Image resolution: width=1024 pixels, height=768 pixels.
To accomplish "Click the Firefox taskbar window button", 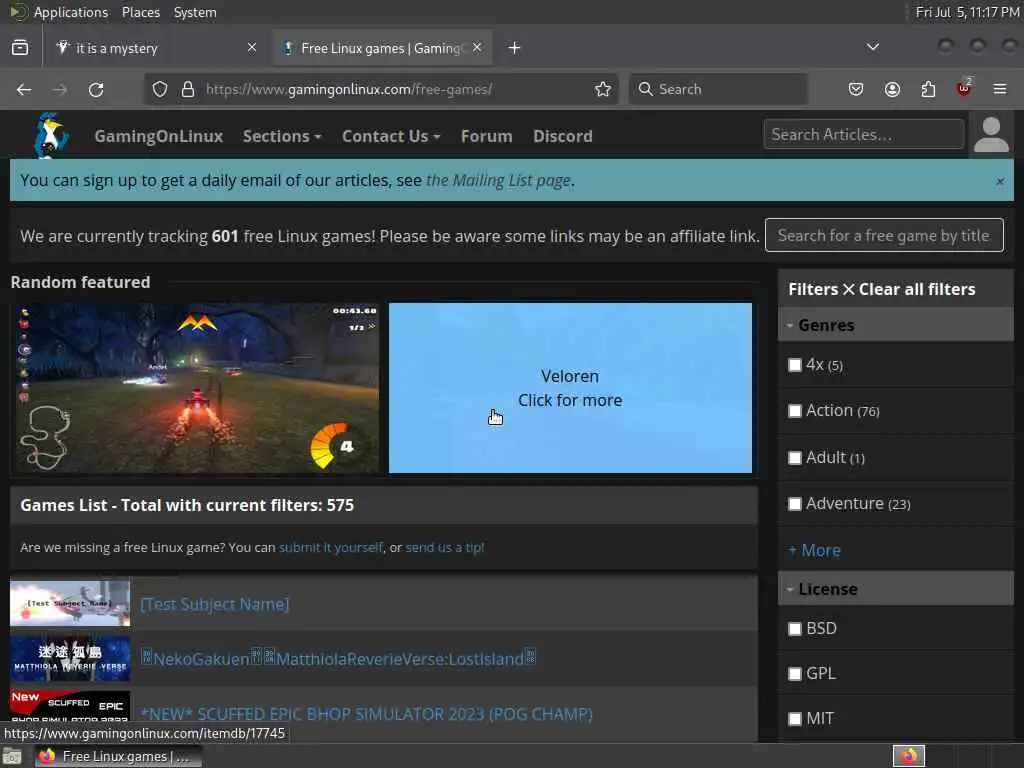I will (118, 756).
